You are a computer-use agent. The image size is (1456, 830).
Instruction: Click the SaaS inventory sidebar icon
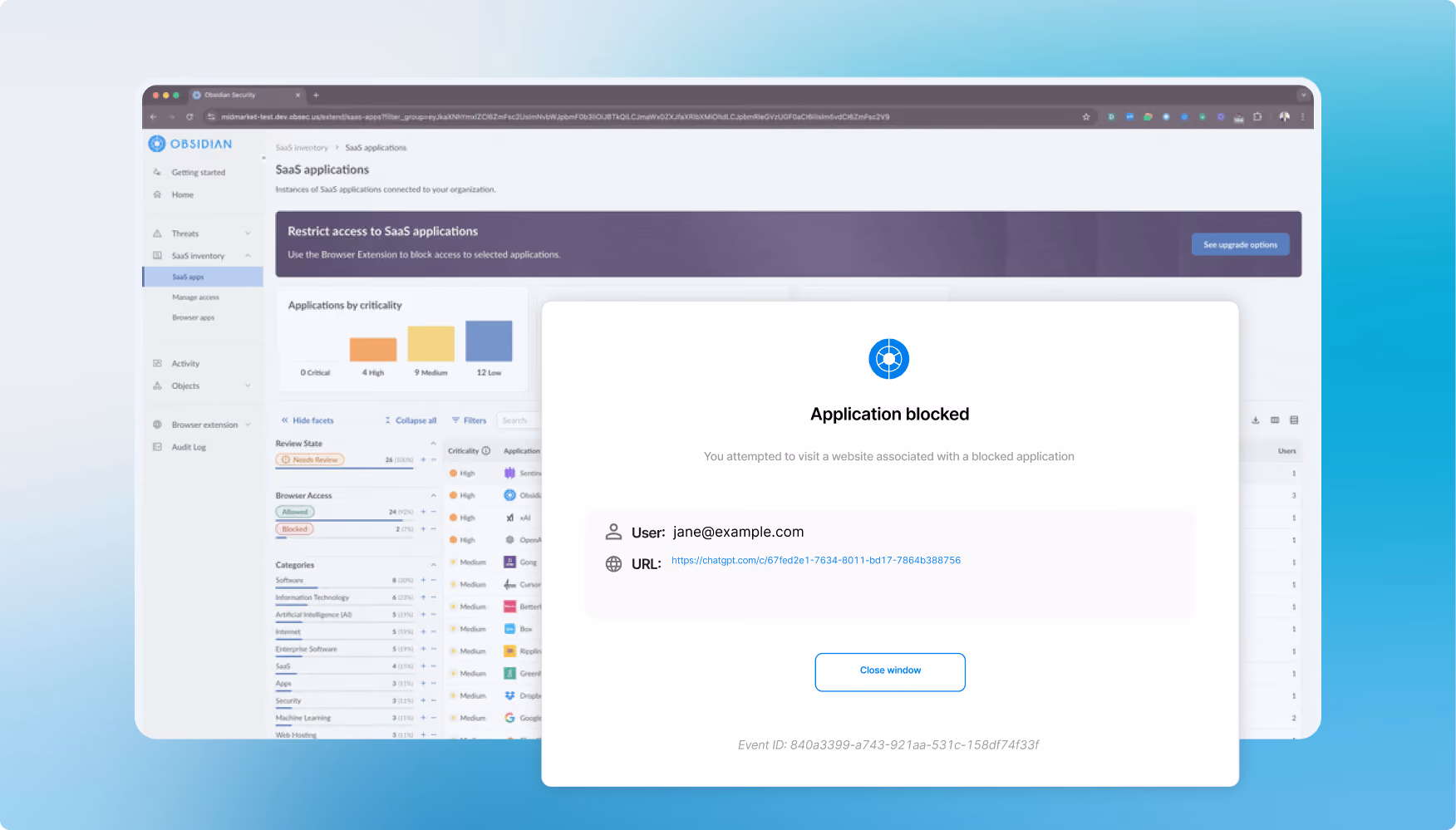click(157, 256)
